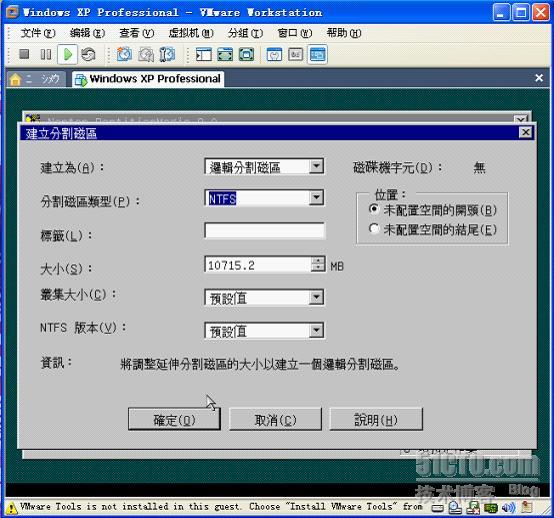The width and height of the screenshot is (554, 518).
Task: Click the Revert to snapshot icon
Action: click(x=146, y=54)
